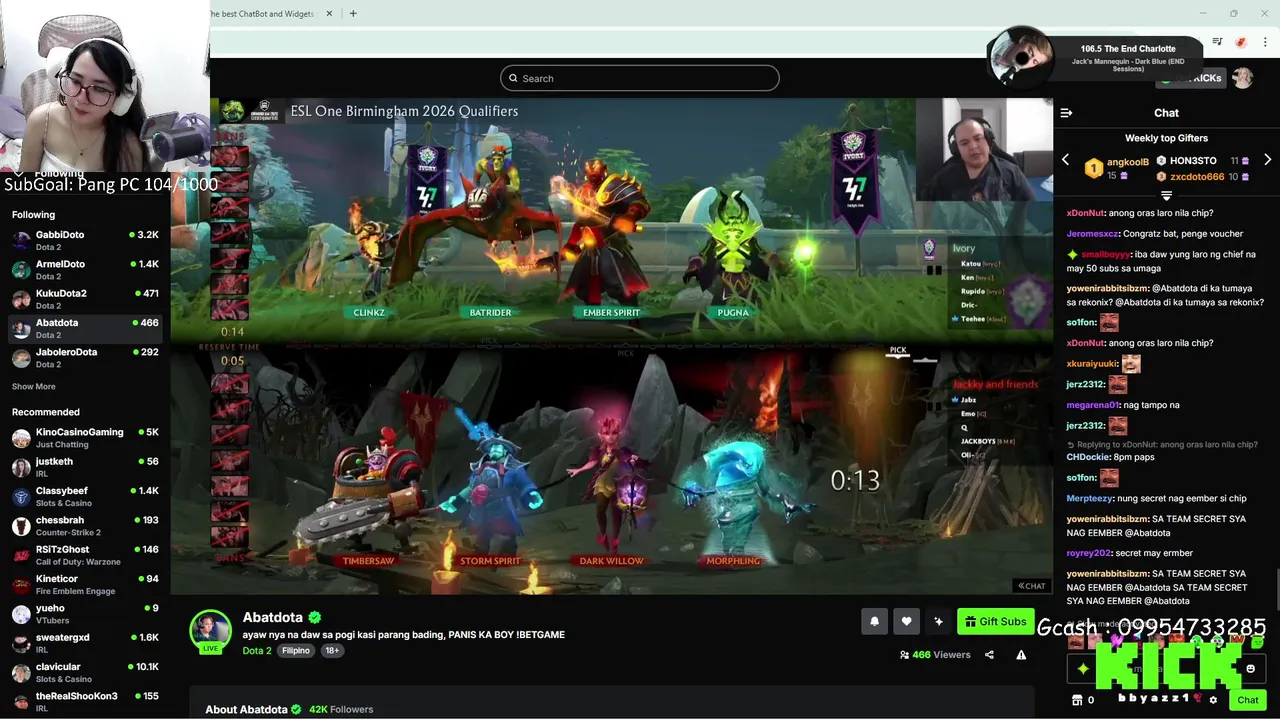Open JaboleroDota channel in sidebar
The image size is (1280, 720).
tap(85, 358)
